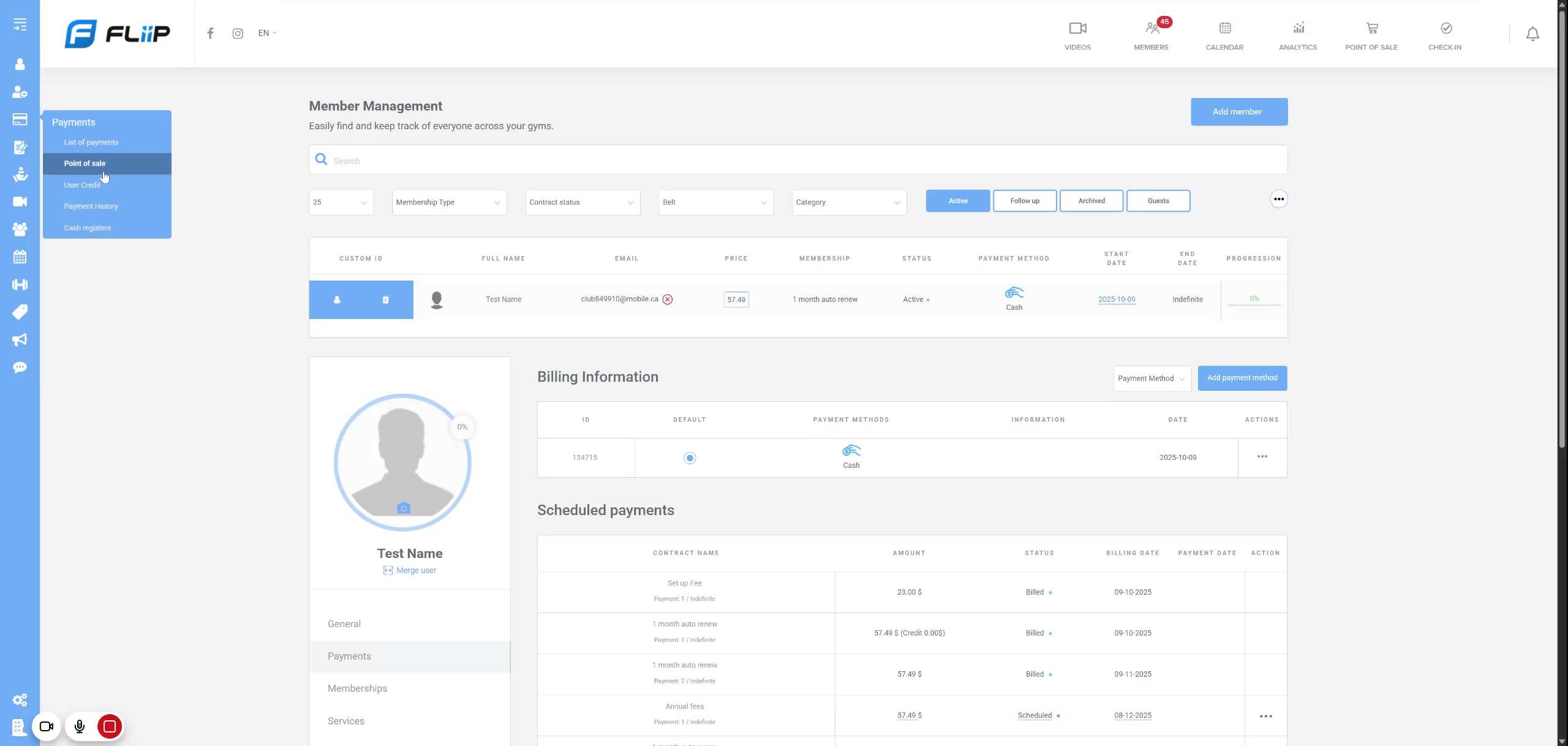
Task: Open actions menu for payment method 134715
Action: 1262,457
